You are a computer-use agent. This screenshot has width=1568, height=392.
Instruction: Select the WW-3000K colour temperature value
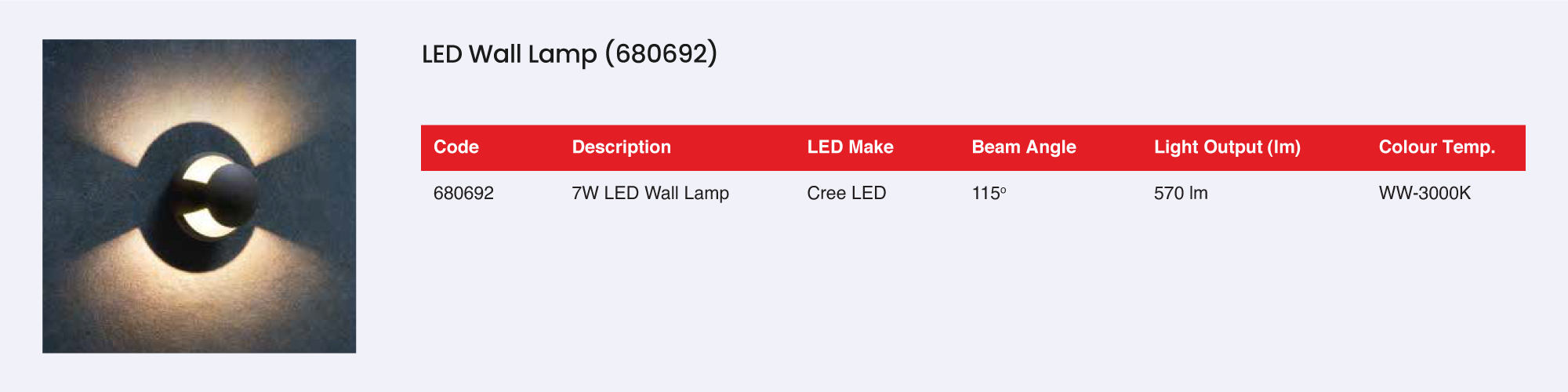[x=1425, y=194]
